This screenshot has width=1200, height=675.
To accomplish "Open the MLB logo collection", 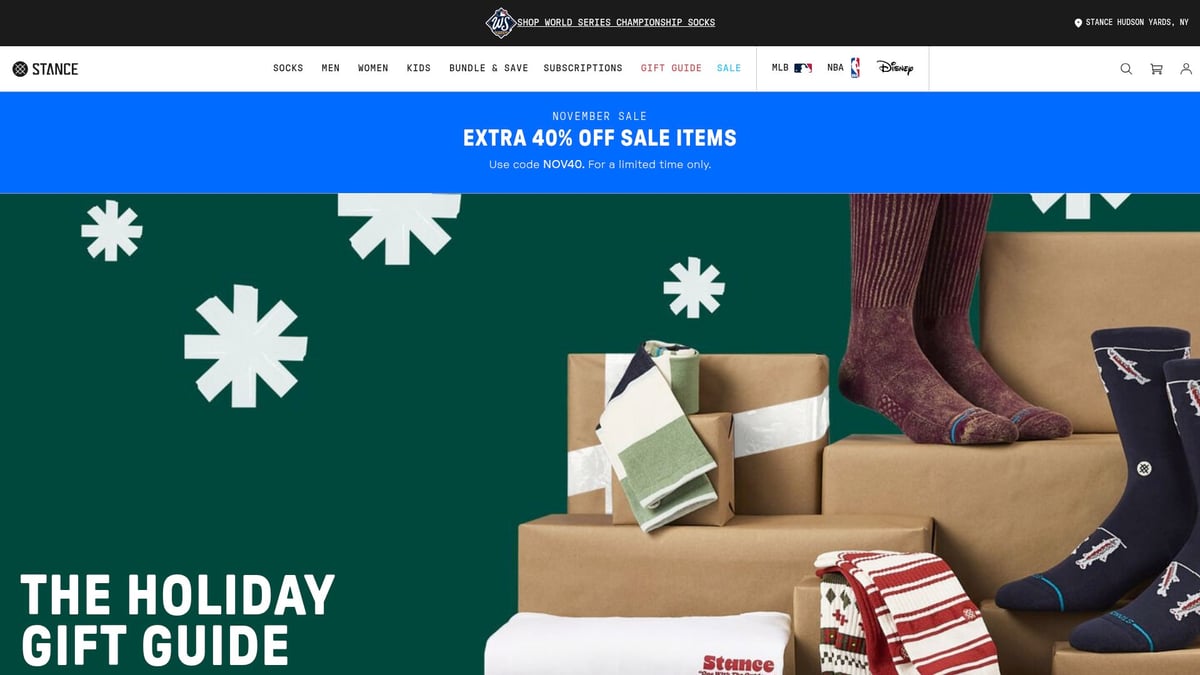I will point(792,68).
